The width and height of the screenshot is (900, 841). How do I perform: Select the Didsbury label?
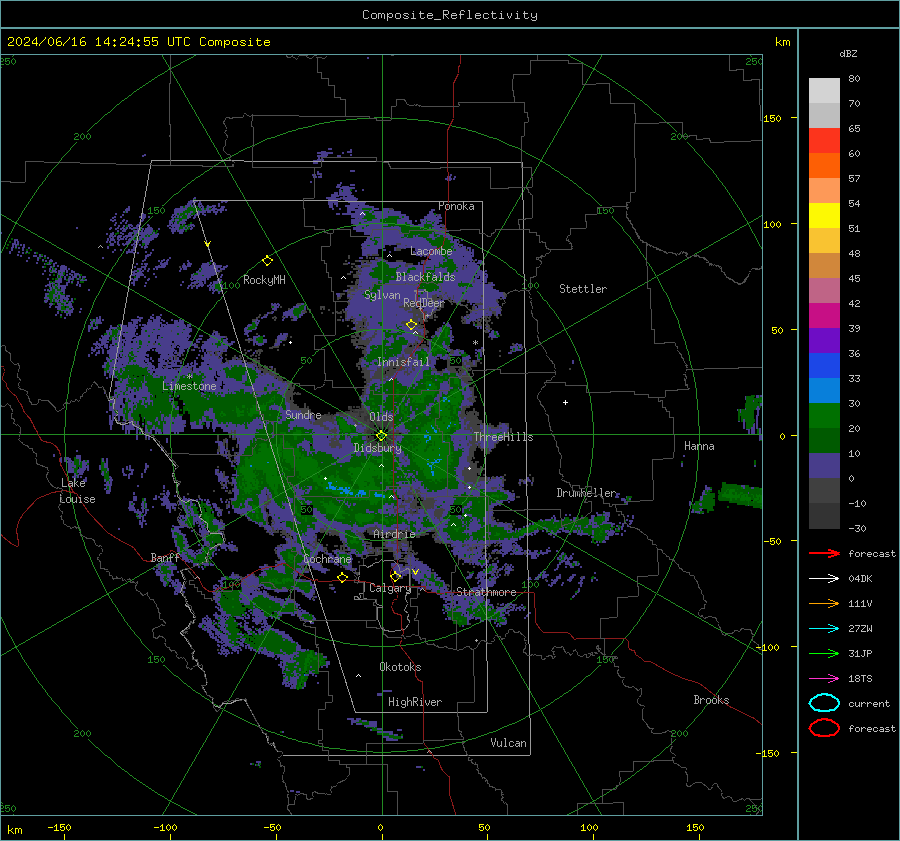[377, 448]
